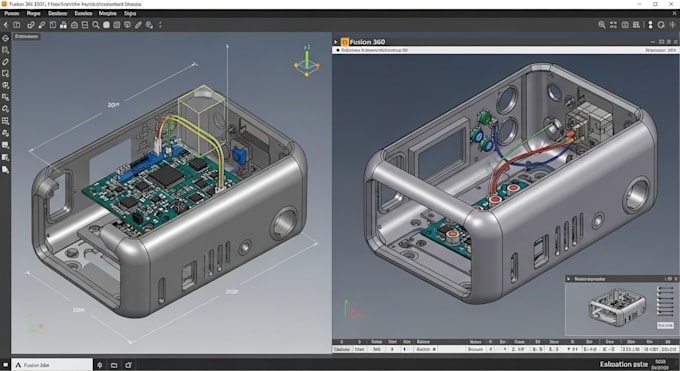Select the pencil sketch icon in the top toolbar
Viewport: 680px width, 371px height.
tap(138, 25)
